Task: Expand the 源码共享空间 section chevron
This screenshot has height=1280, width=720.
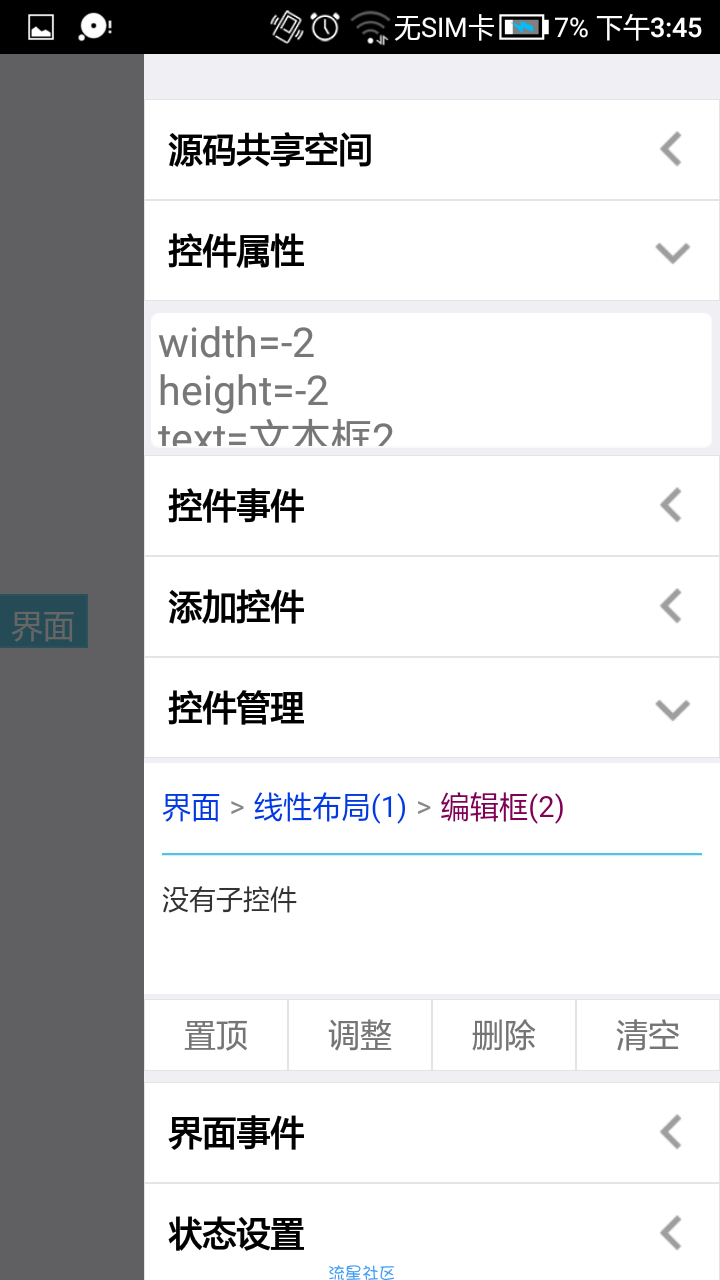Action: 671,150
